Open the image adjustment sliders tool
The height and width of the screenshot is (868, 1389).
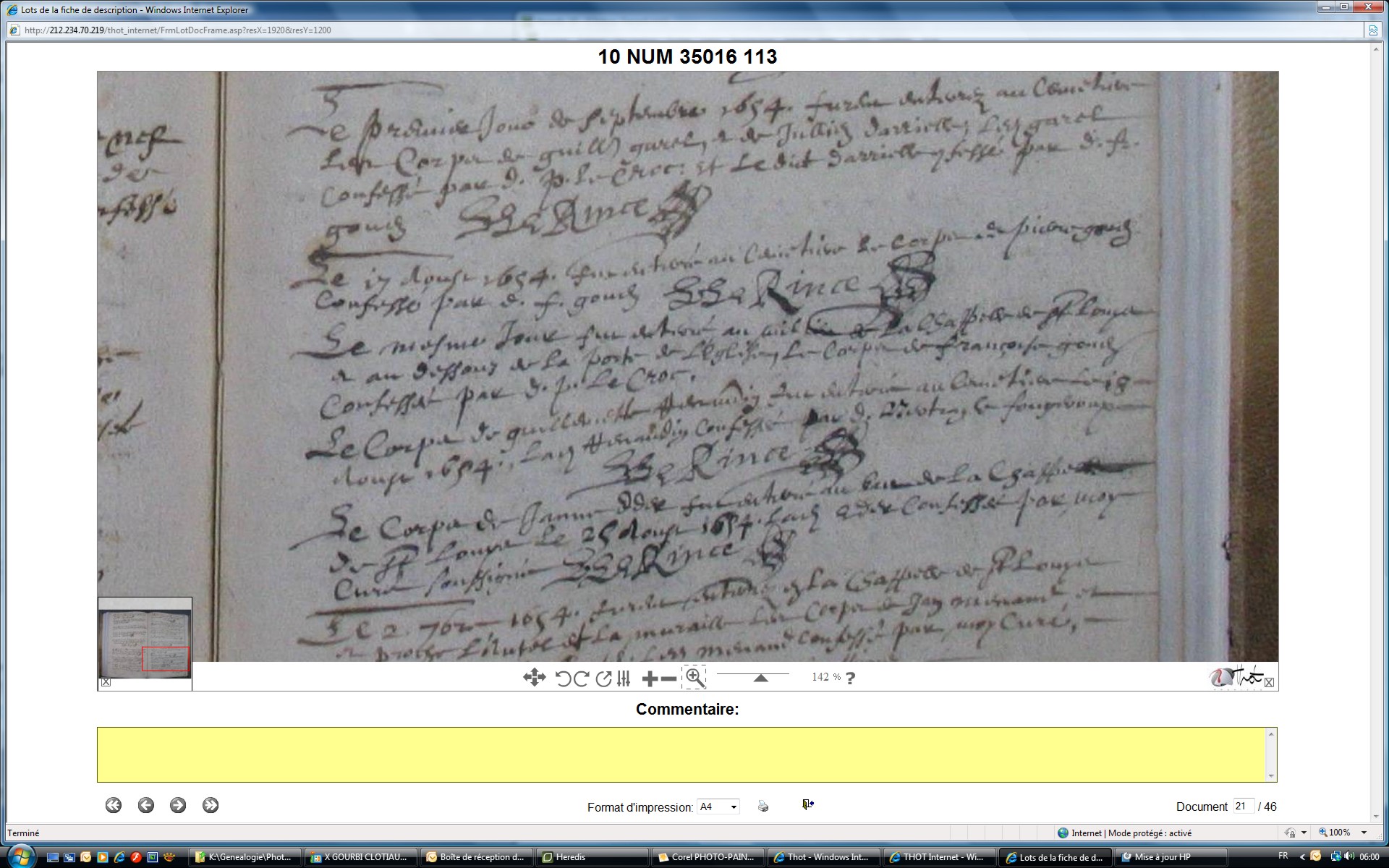[624, 678]
